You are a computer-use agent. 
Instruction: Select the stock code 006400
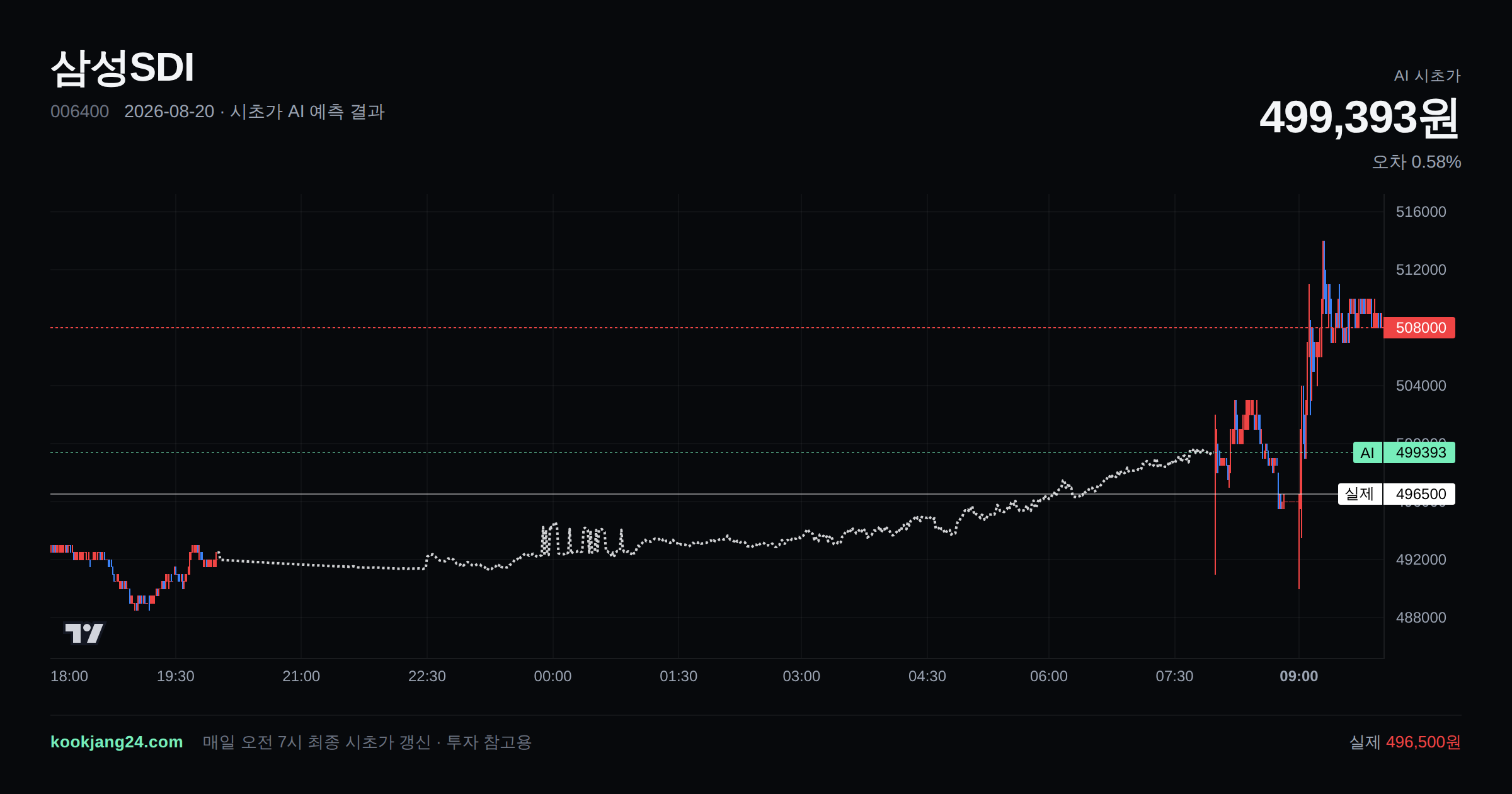[79, 112]
